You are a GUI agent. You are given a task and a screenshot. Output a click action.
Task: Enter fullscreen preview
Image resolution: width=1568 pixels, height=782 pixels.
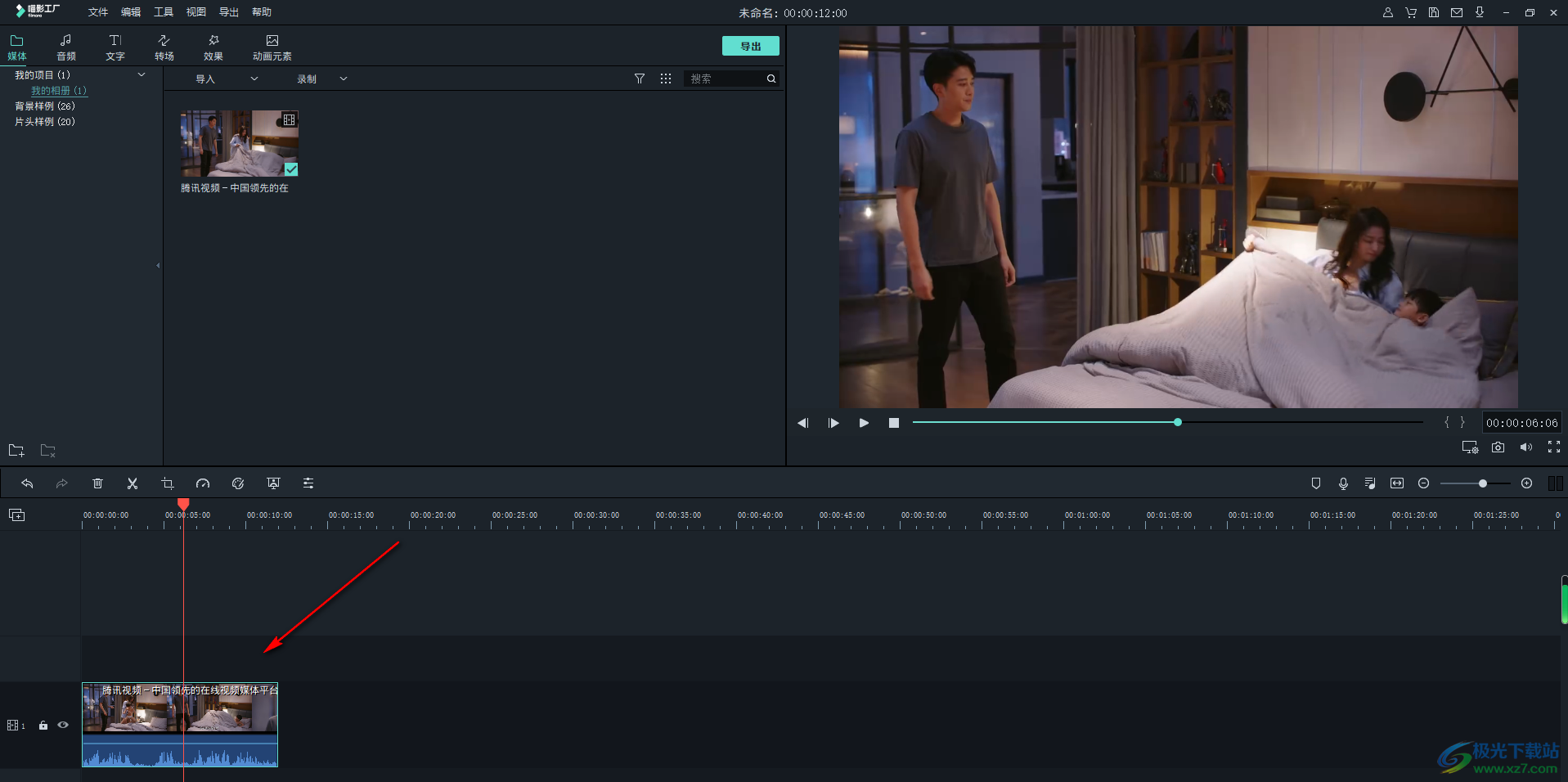[x=1554, y=447]
